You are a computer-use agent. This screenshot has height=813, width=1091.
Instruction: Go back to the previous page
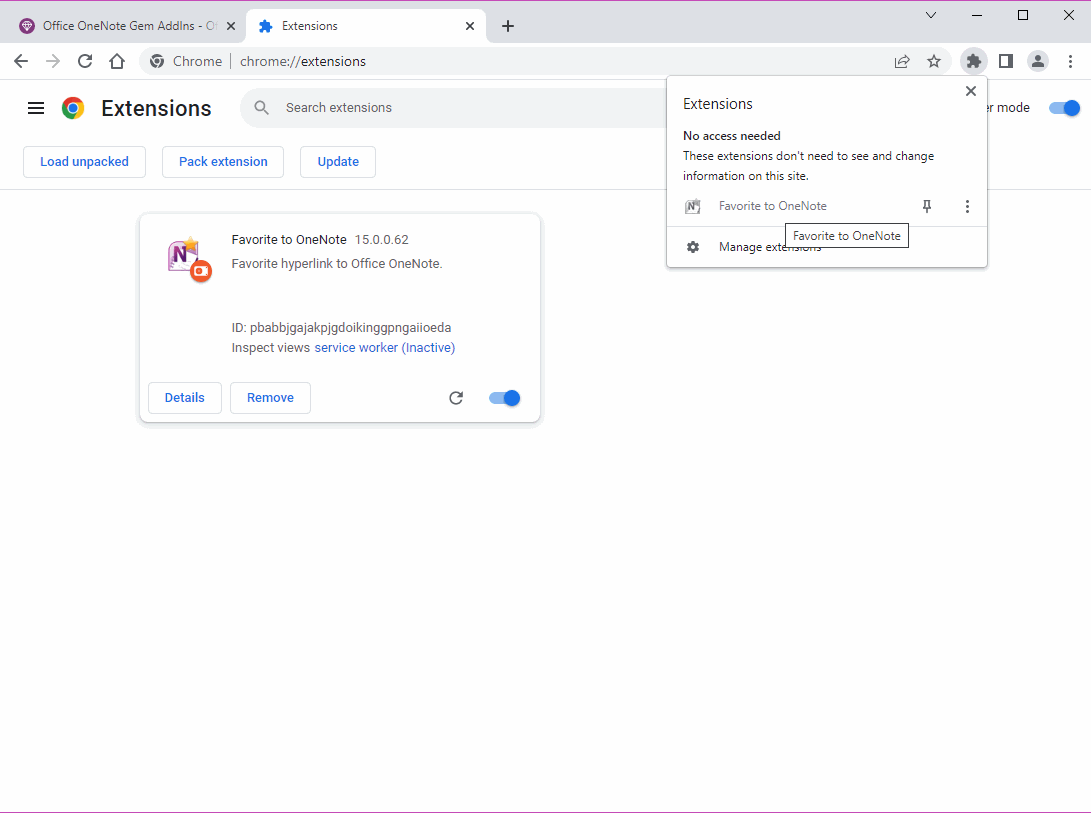[21, 61]
